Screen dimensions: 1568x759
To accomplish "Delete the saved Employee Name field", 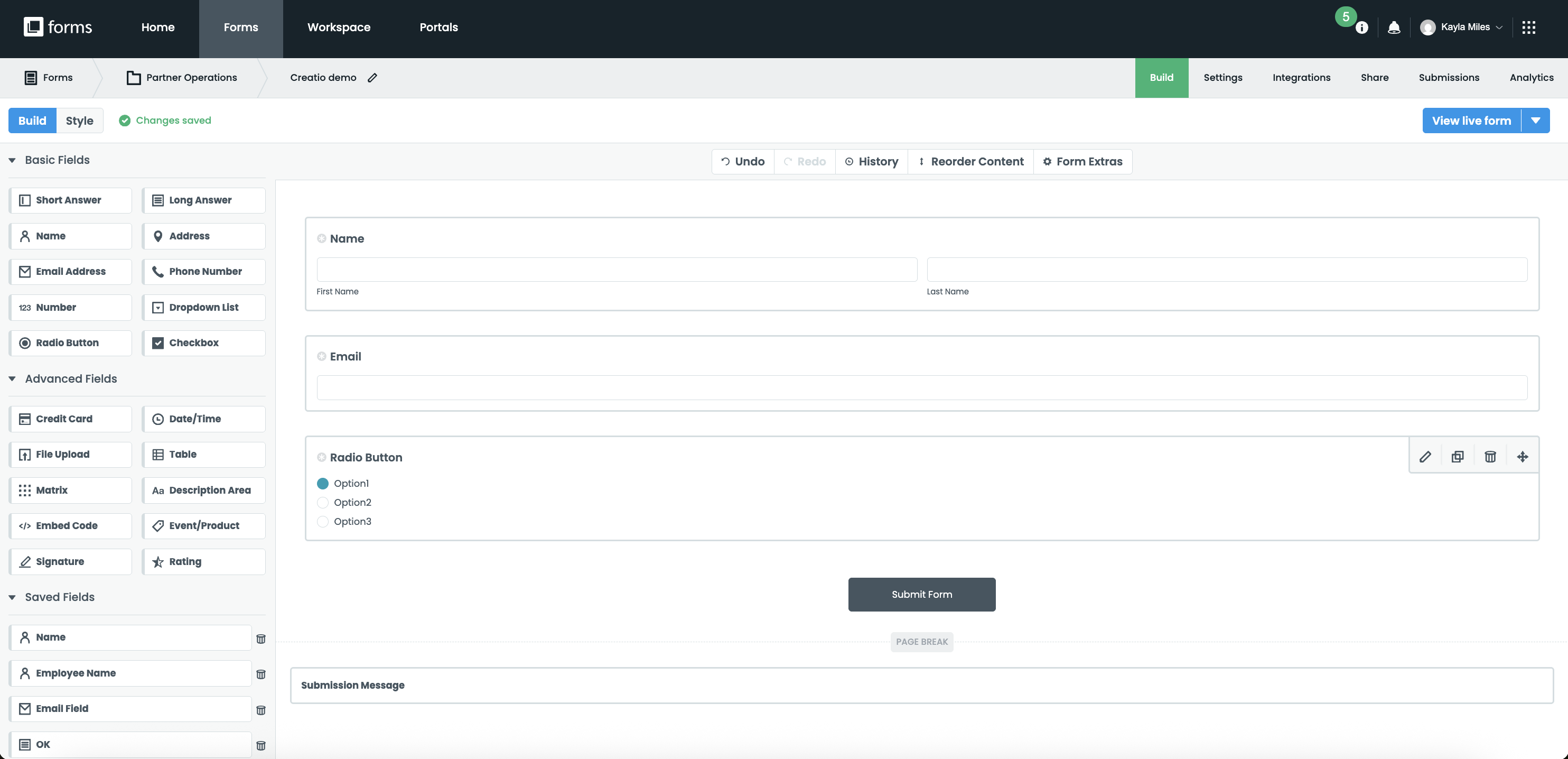I will coord(261,674).
